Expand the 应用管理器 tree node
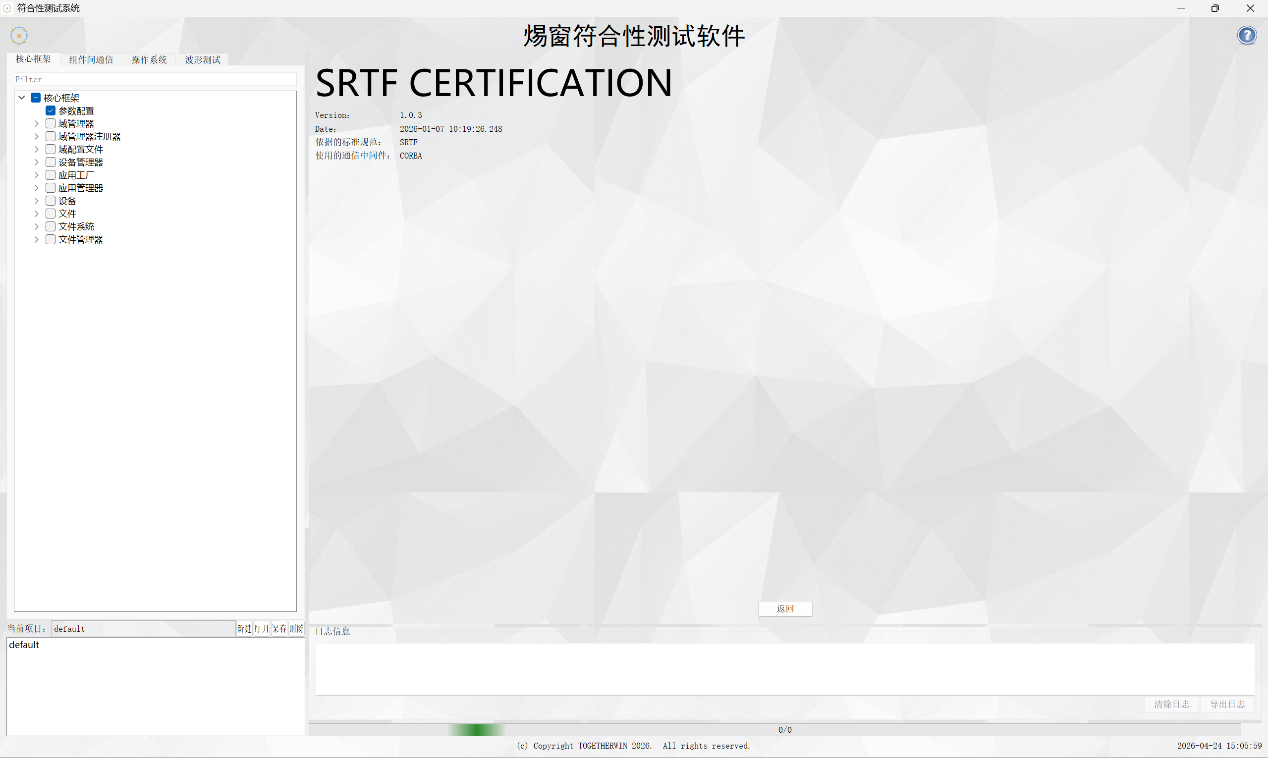The height and width of the screenshot is (758, 1268). [x=37, y=188]
